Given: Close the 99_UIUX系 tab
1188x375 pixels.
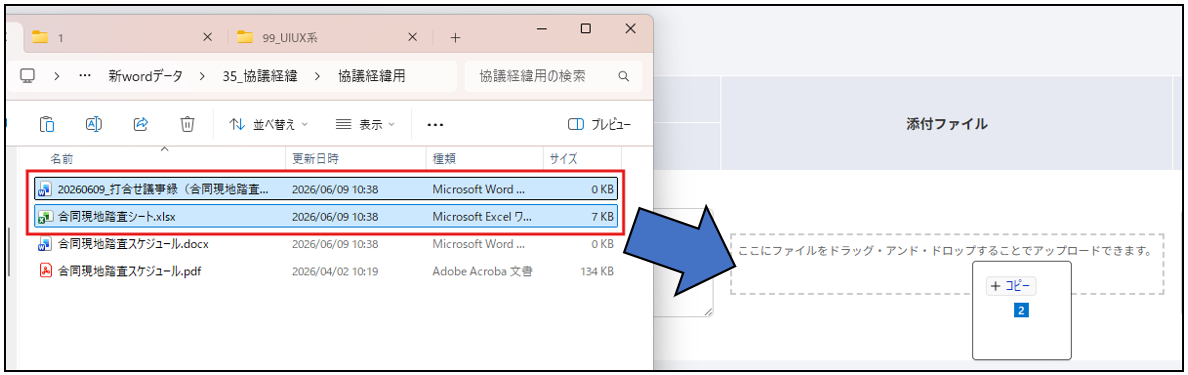Looking at the screenshot, I should (412, 36).
